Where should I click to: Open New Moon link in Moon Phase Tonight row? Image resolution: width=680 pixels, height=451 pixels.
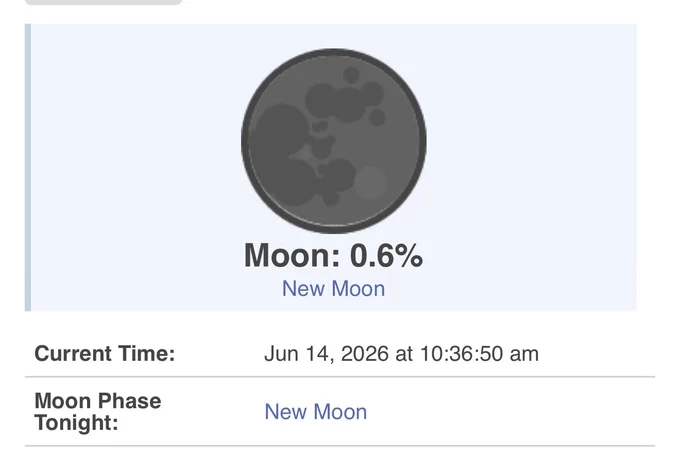[316, 412]
